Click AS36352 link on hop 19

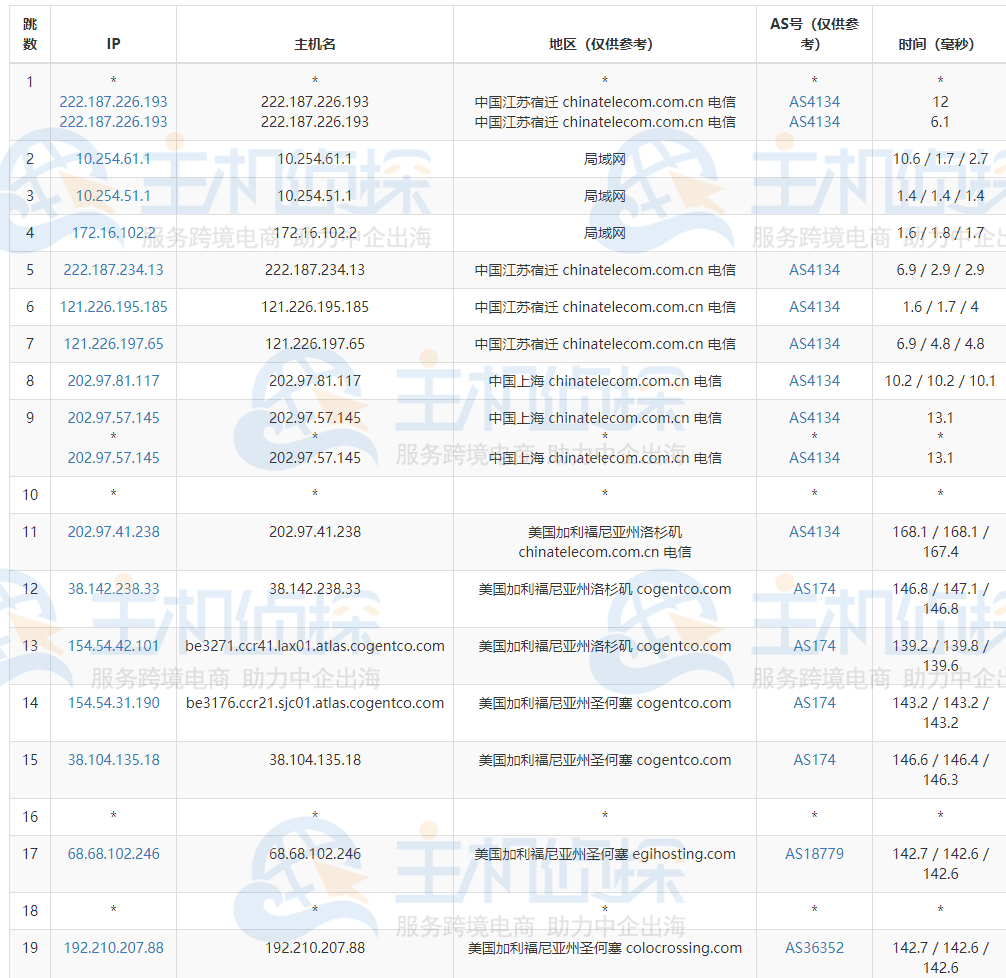(814, 948)
